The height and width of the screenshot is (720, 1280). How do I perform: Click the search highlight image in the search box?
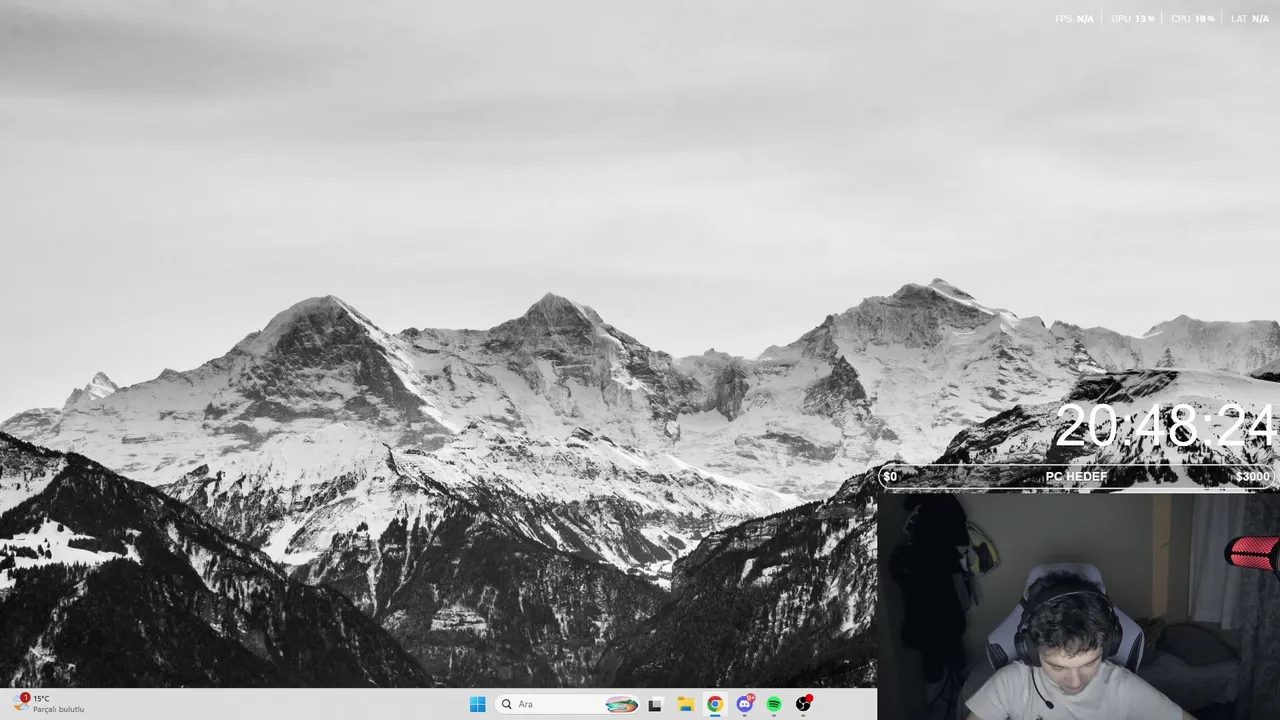(621, 704)
